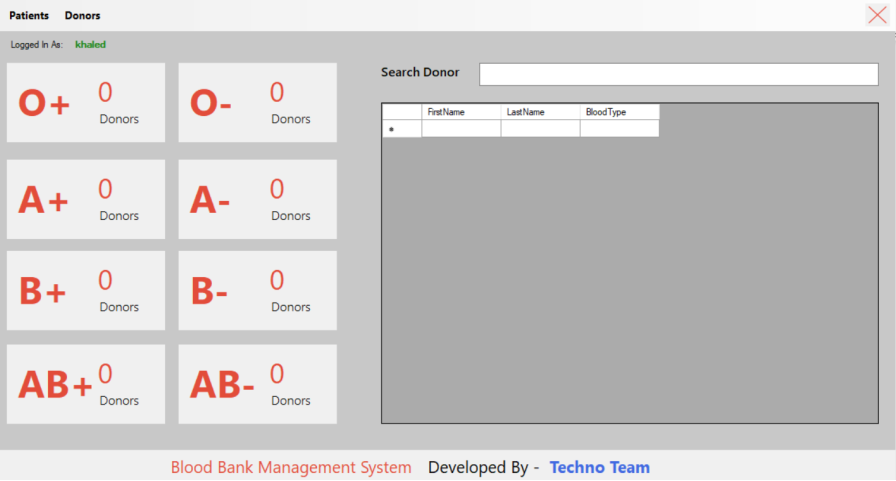Click the red X close icon

point(877,15)
